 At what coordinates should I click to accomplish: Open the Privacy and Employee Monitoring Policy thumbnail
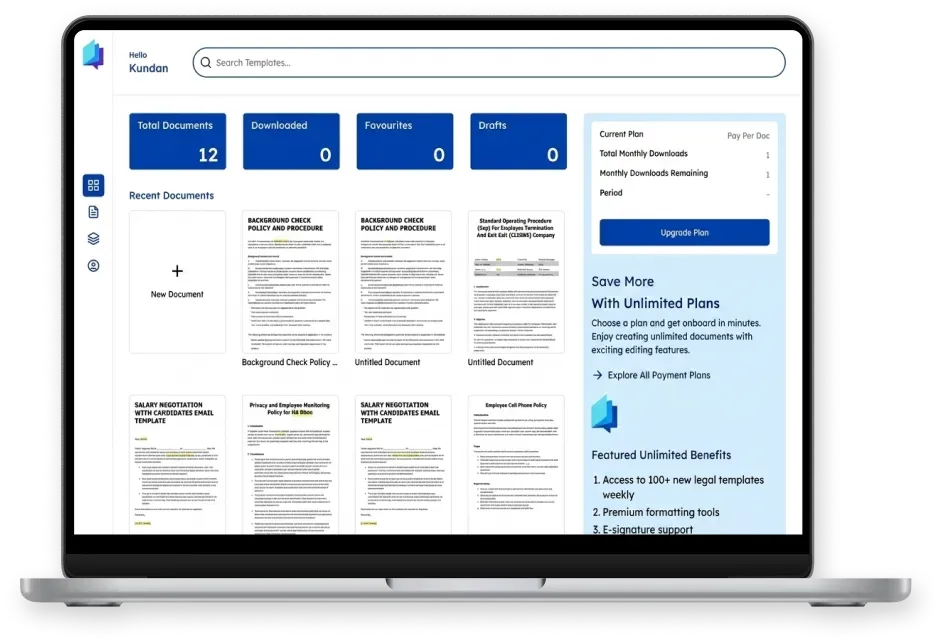pyautogui.click(x=290, y=464)
